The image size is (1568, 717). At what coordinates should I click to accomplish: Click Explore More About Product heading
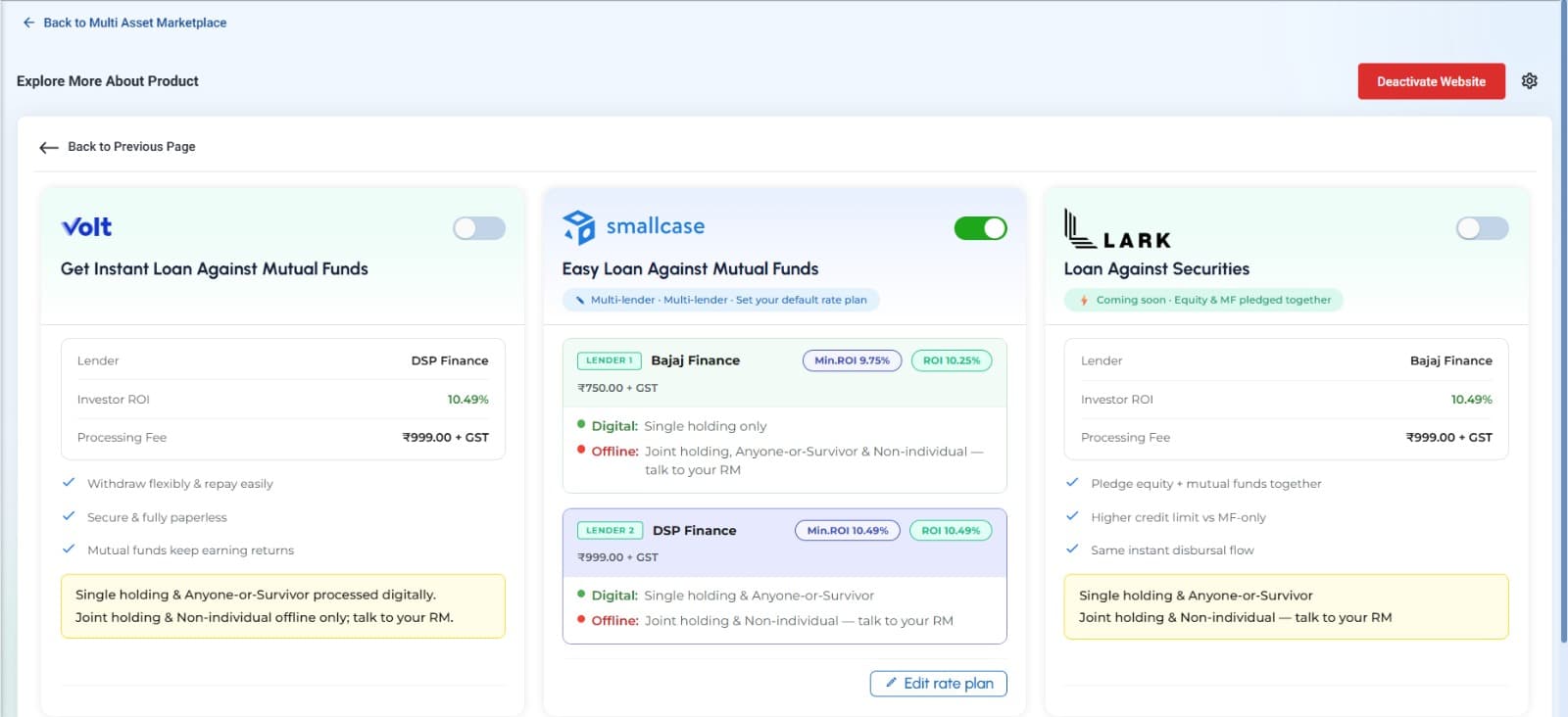108,81
